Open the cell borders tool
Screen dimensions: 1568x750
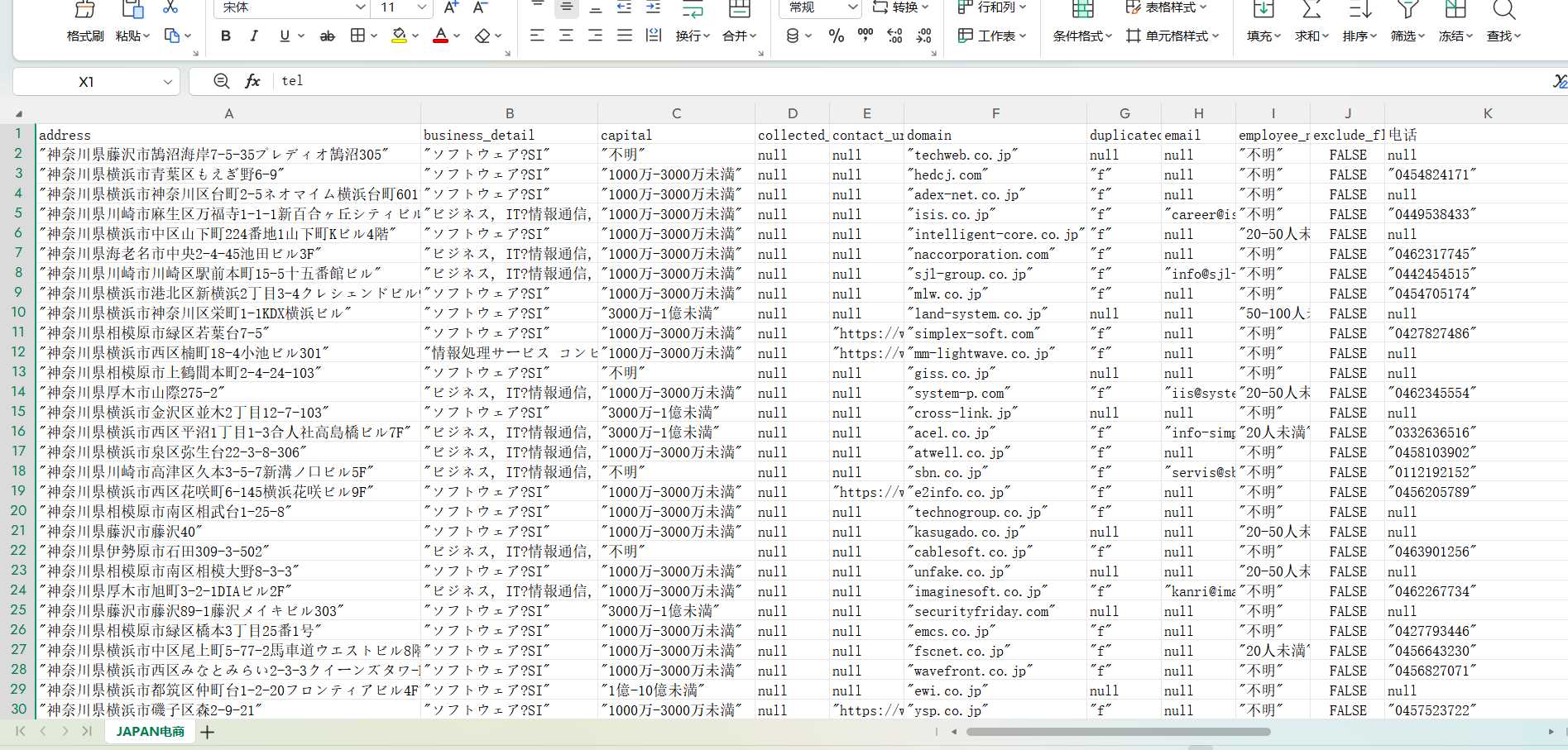357,36
